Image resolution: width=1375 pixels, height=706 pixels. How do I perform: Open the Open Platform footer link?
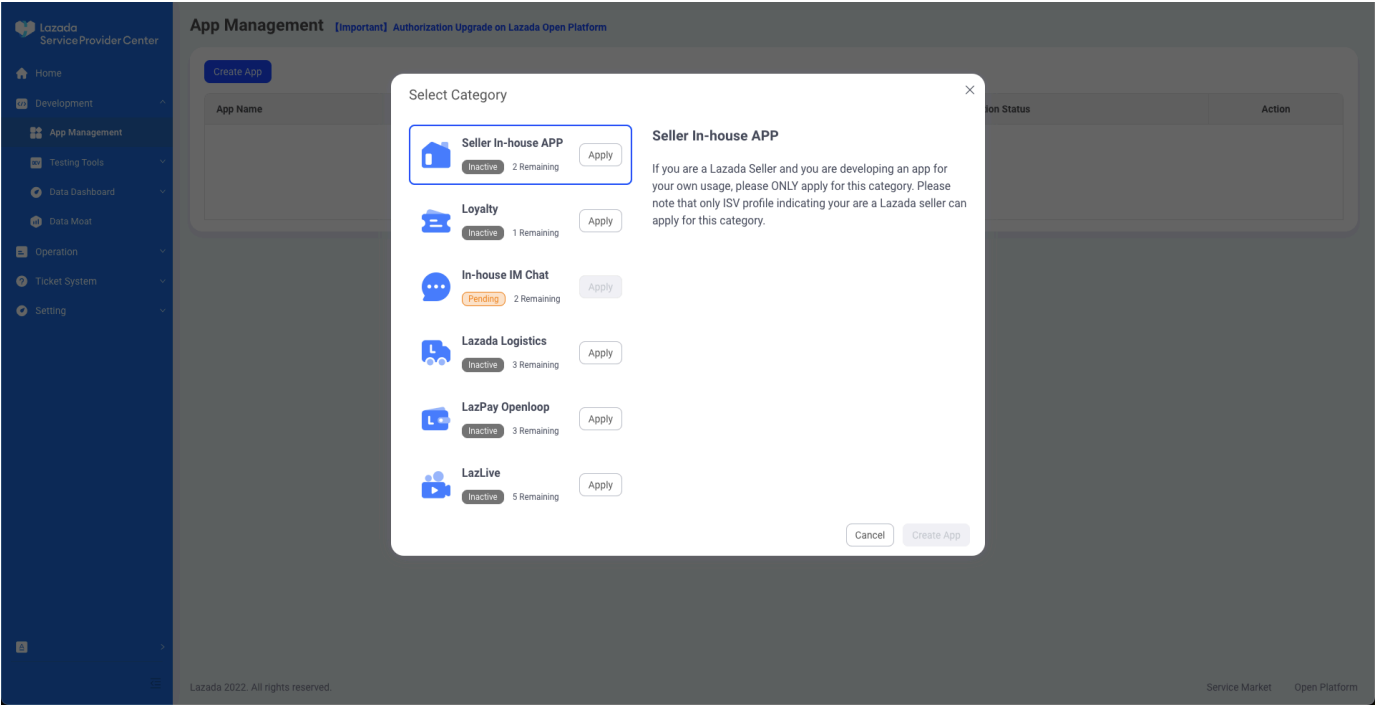point(1326,687)
